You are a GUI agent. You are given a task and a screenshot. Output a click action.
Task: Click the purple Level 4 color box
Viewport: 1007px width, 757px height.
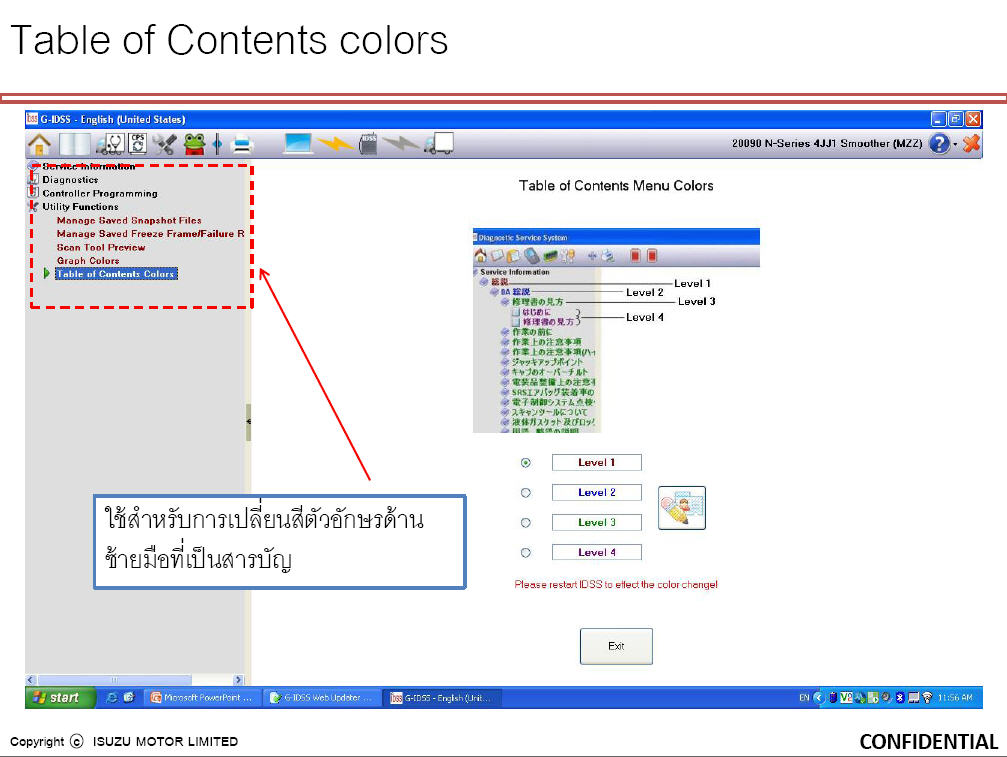tap(597, 552)
